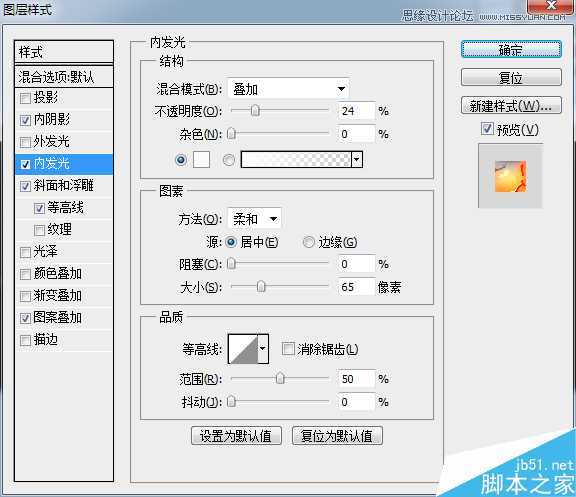Enable the 描边 checkbox
Viewport: 576px width, 497px height.
(25, 340)
